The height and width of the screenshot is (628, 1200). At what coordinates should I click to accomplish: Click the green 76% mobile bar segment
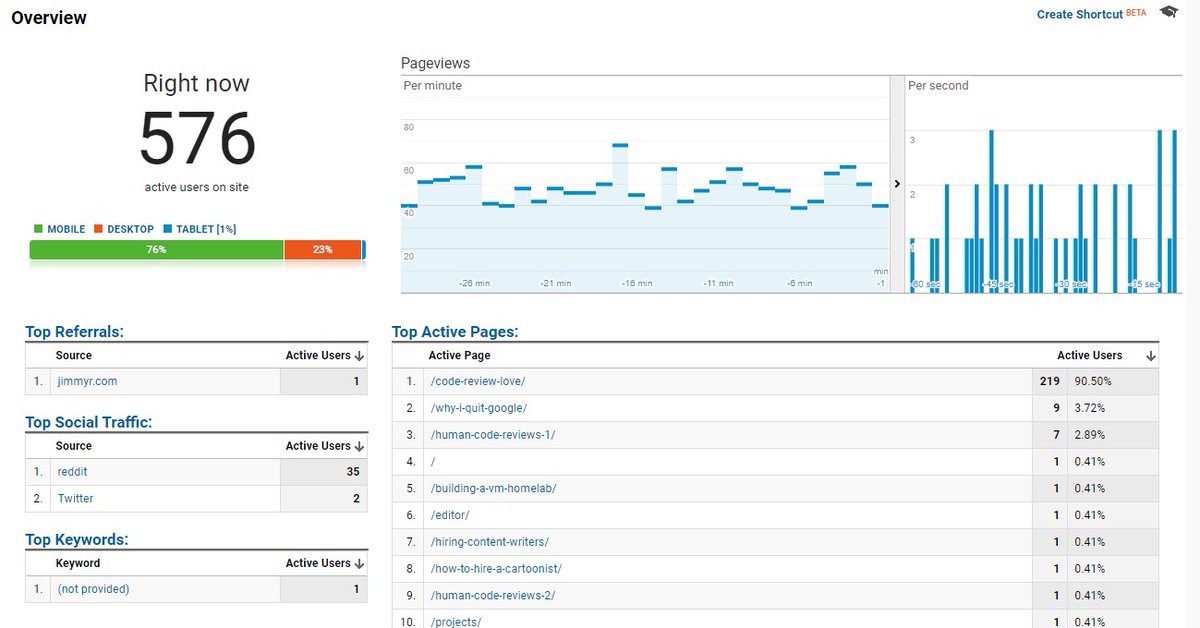(x=155, y=249)
